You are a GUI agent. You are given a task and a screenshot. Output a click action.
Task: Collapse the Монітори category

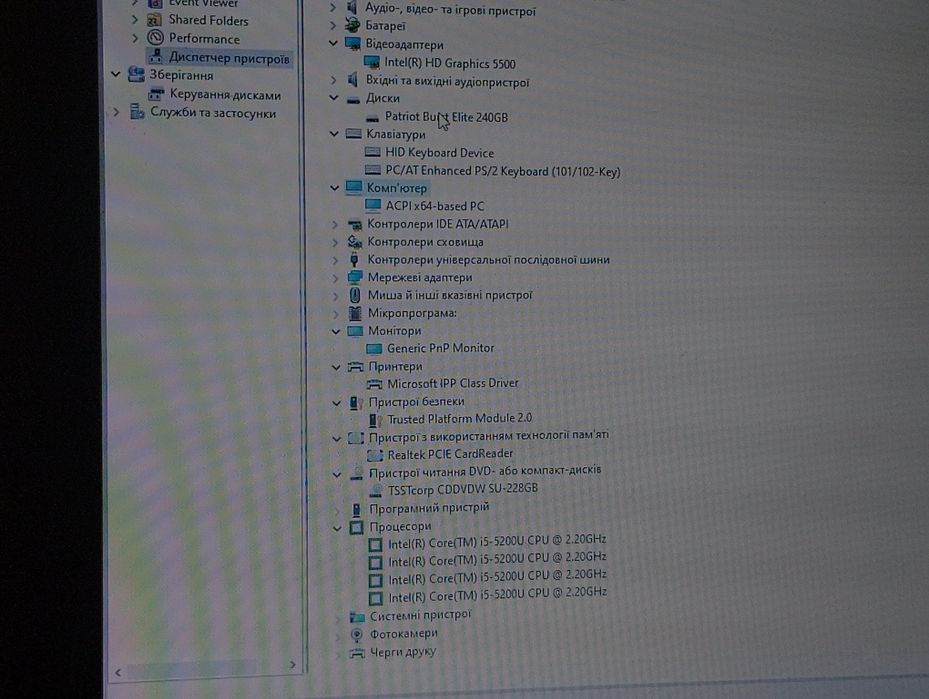point(336,331)
